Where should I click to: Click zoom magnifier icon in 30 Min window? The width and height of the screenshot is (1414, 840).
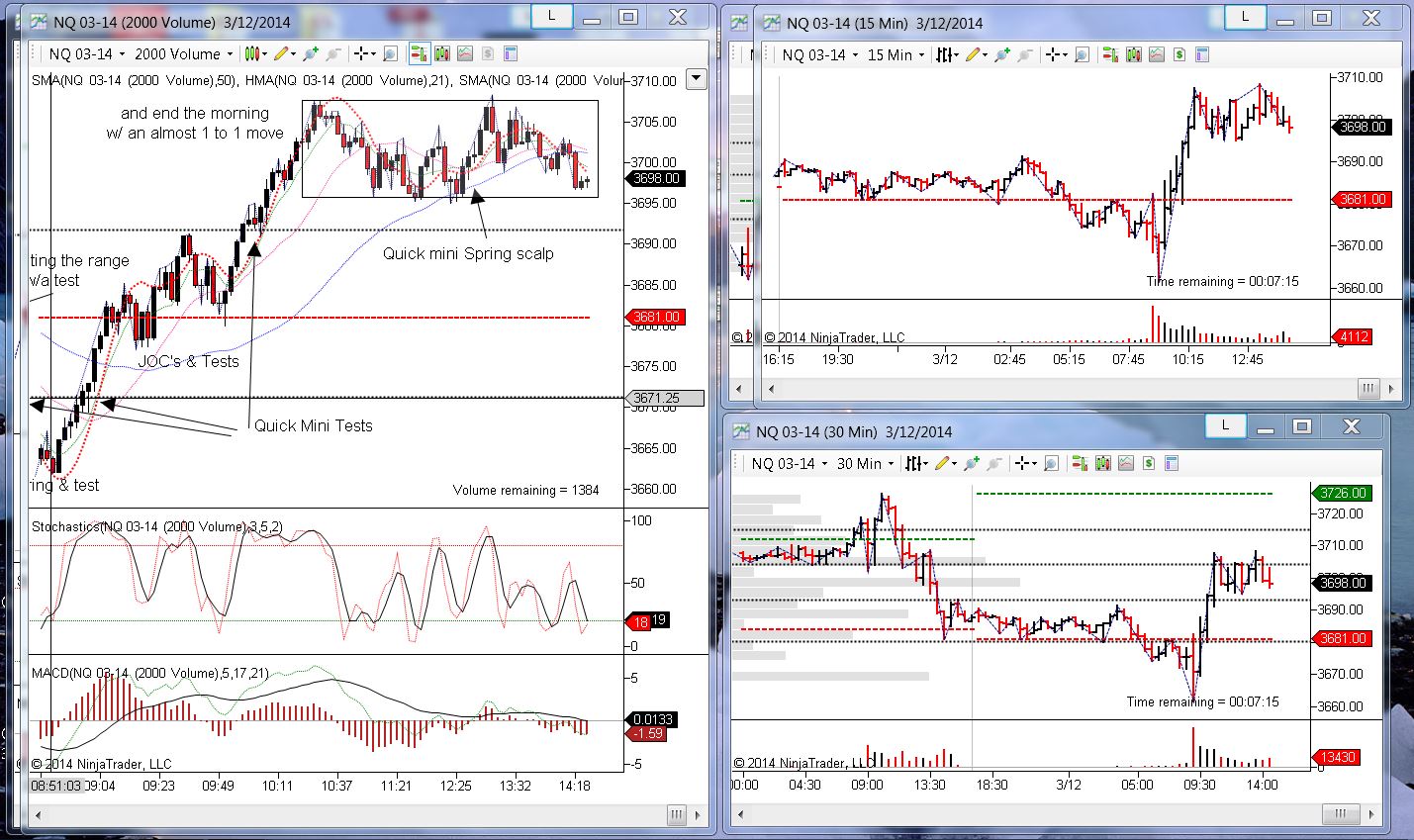[x=1051, y=464]
